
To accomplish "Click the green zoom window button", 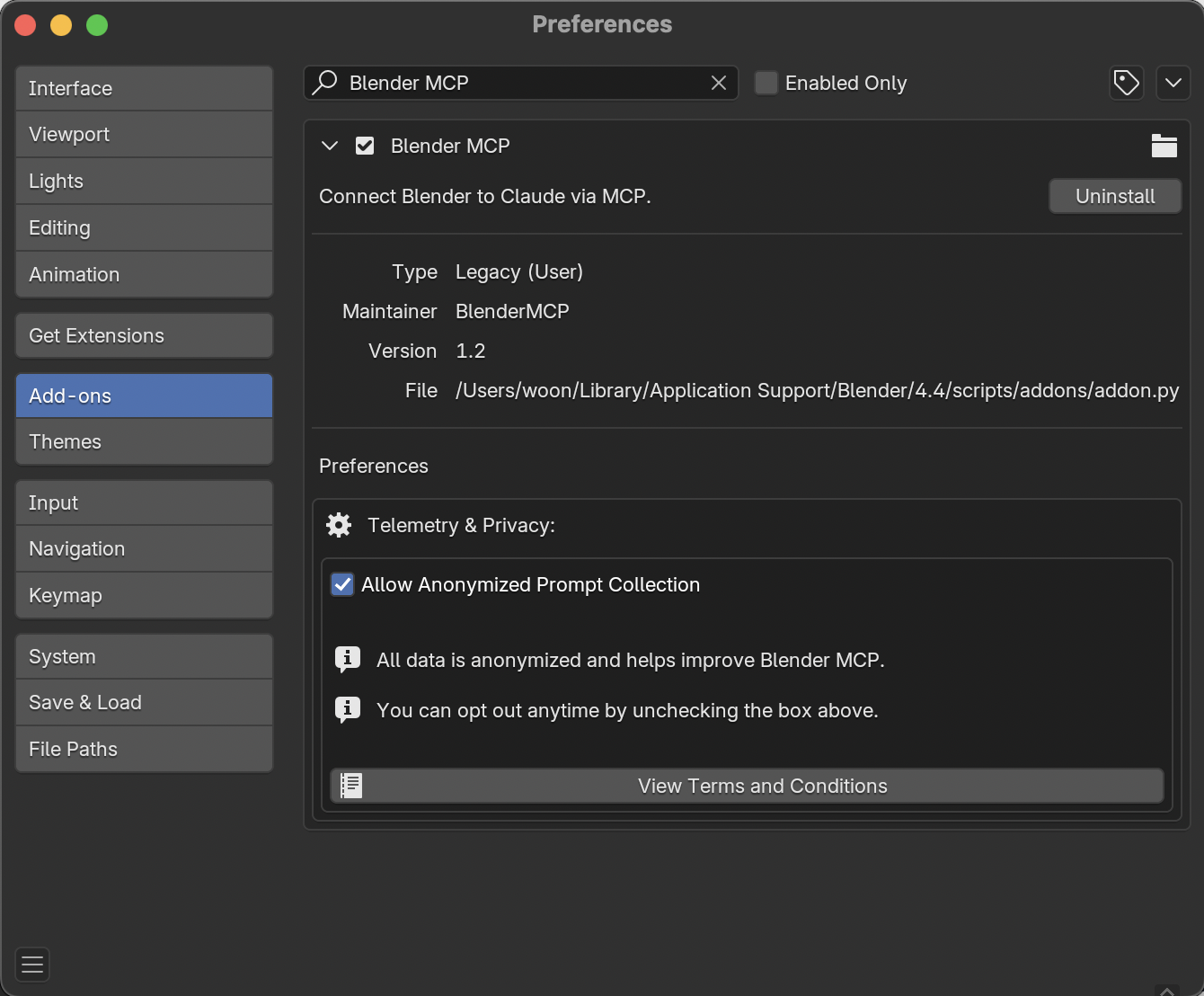I will (97, 25).
